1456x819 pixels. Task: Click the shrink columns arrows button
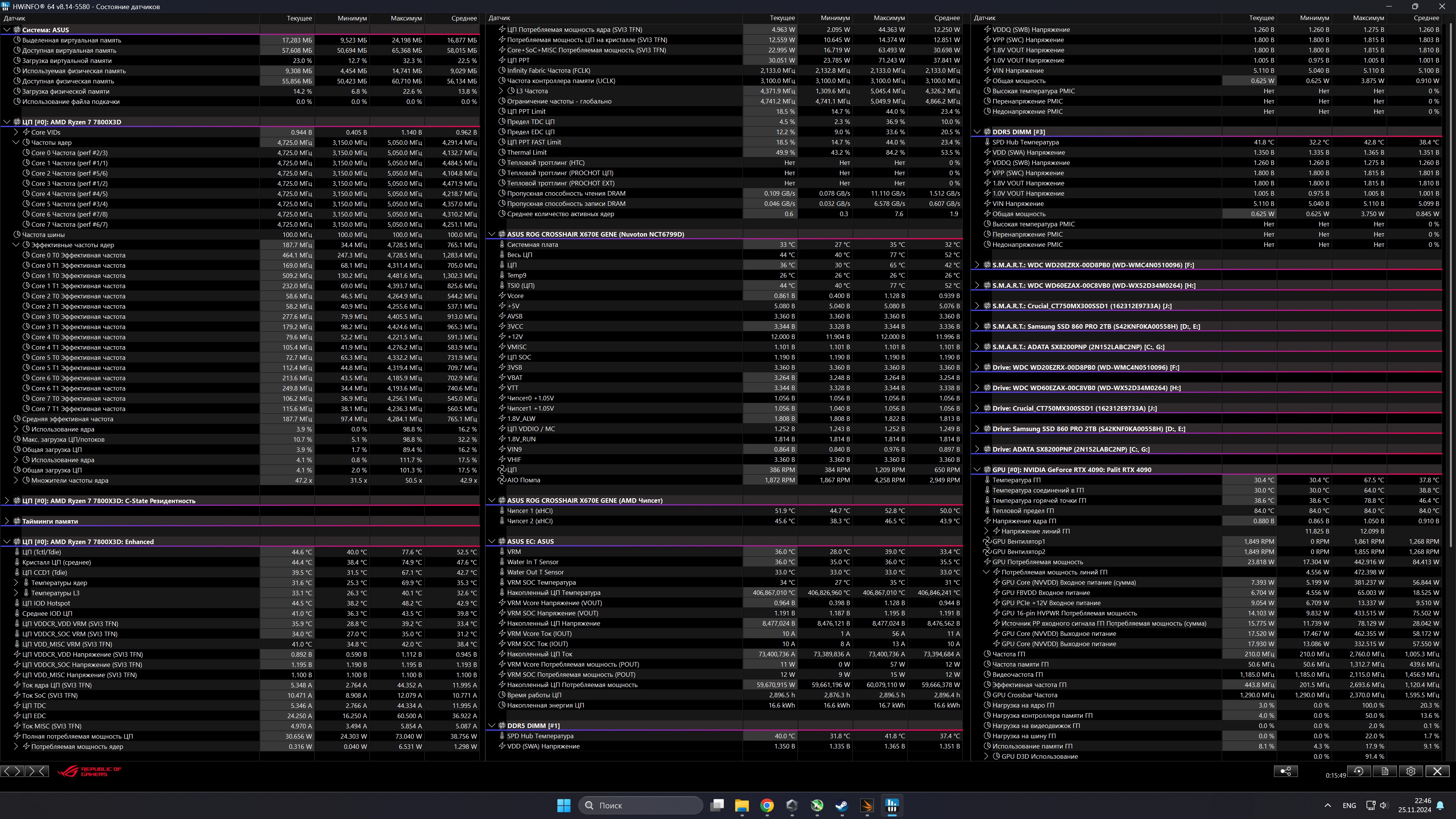point(37,771)
